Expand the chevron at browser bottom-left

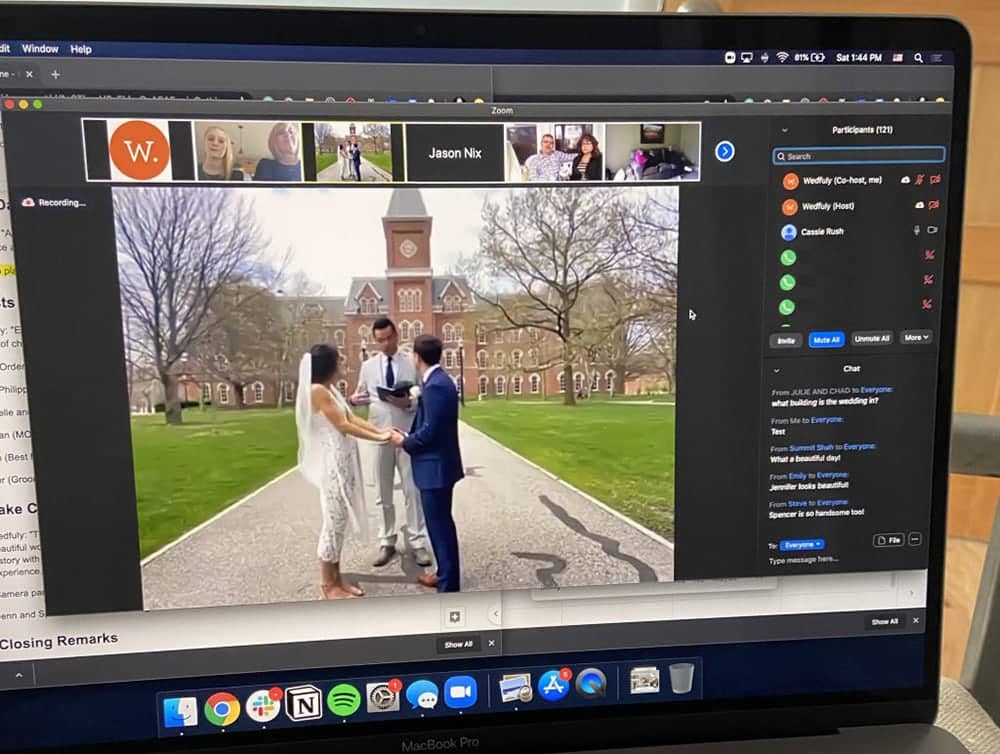[x=18, y=675]
